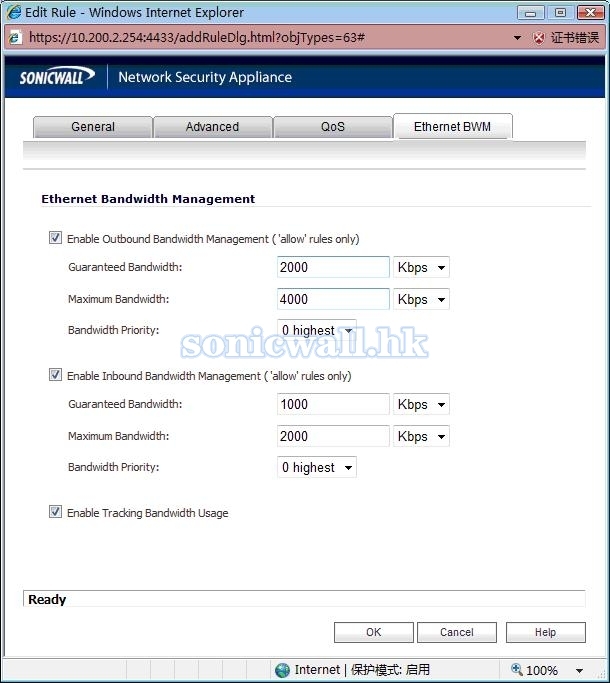Open inbound Maximum Bandwidth Kbps dropdown
This screenshot has width=610, height=683.
pyautogui.click(x=422, y=437)
